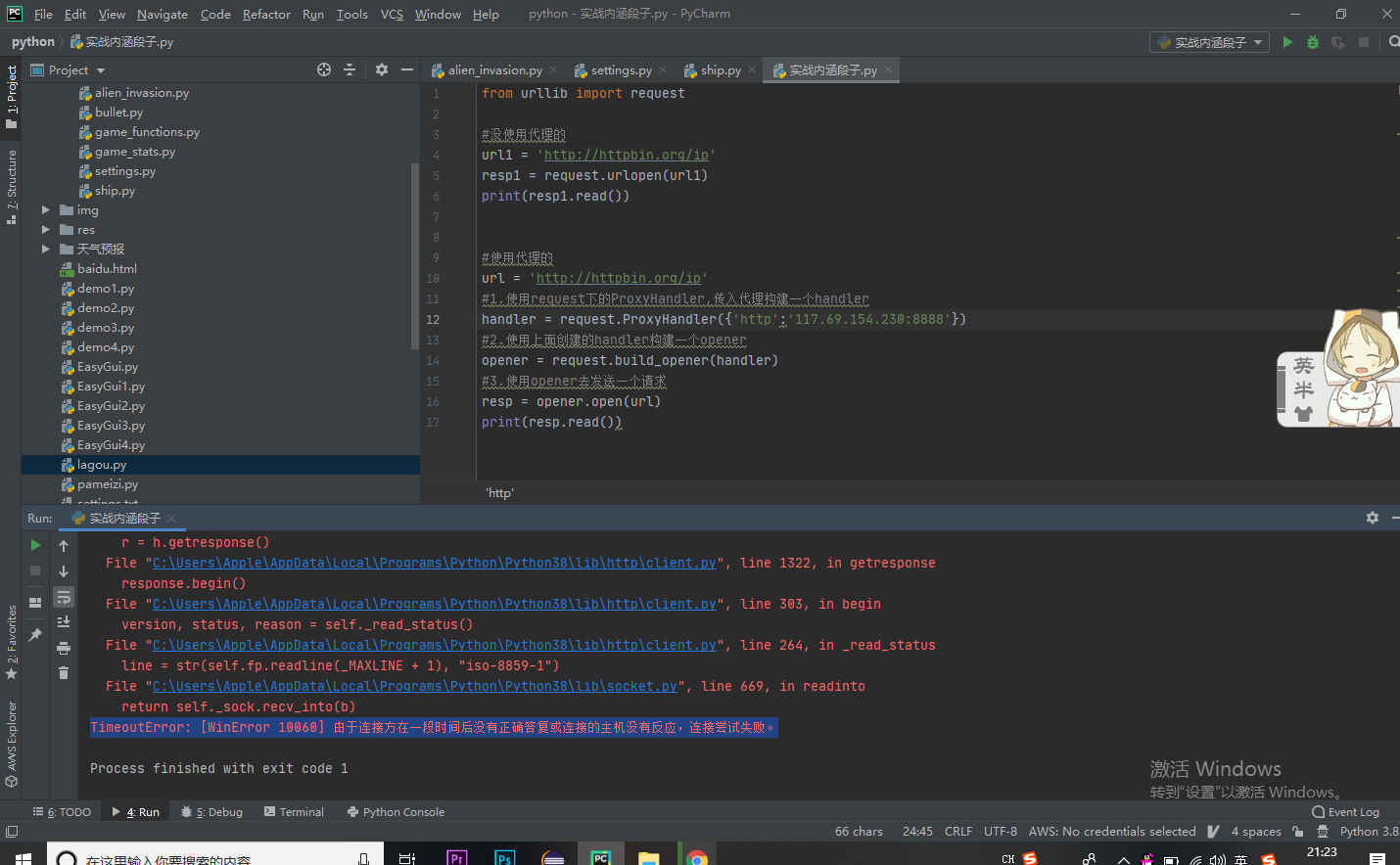Close the 实战内涵段子 Run tab
Screen dimensions: 1400x865
(171, 518)
